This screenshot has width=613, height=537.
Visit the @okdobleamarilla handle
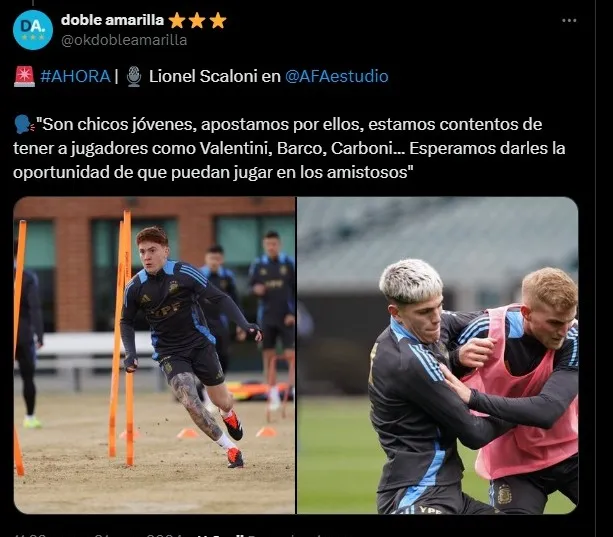point(124,40)
